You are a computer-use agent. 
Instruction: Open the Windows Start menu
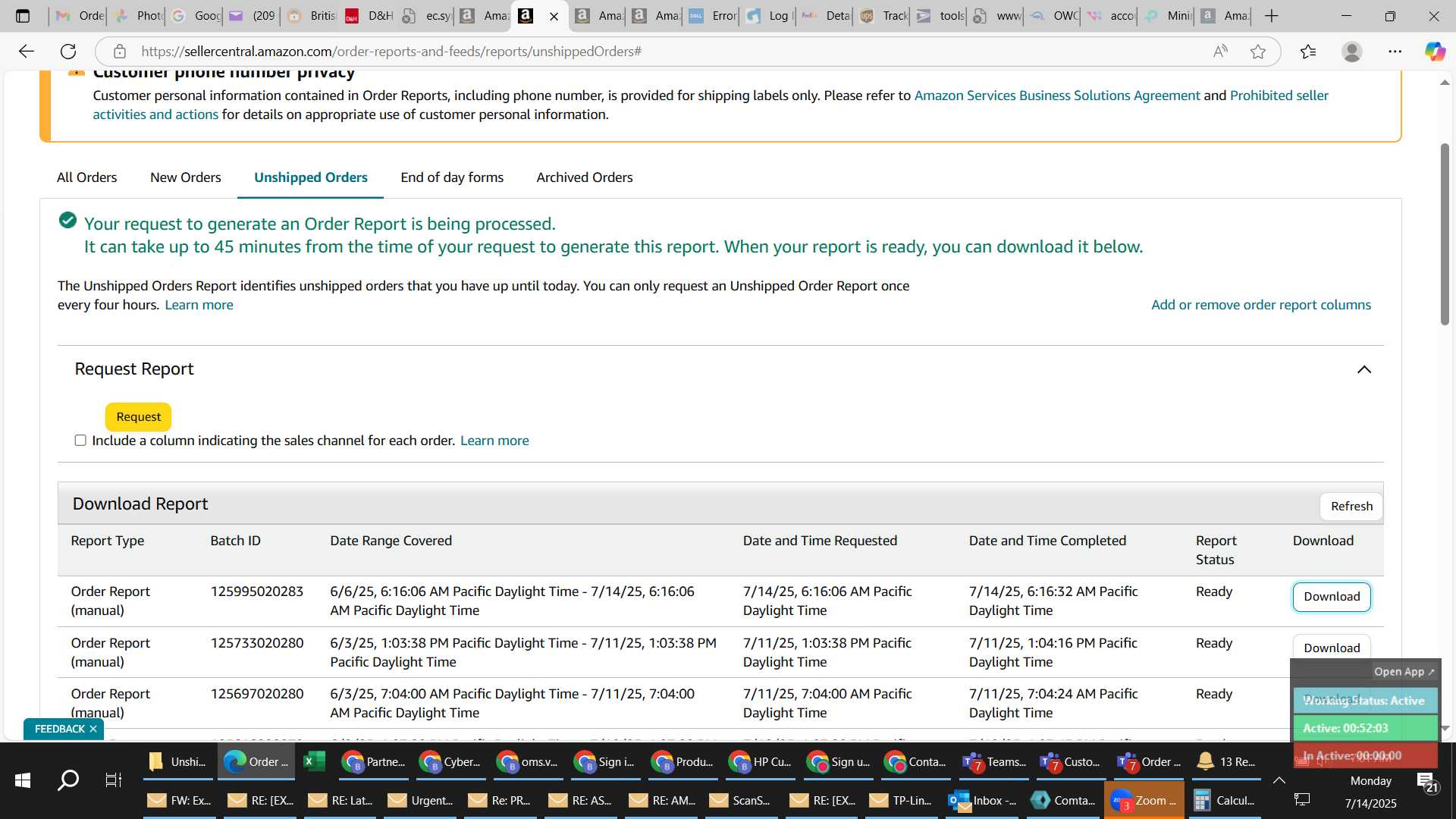pyautogui.click(x=23, y=780)
